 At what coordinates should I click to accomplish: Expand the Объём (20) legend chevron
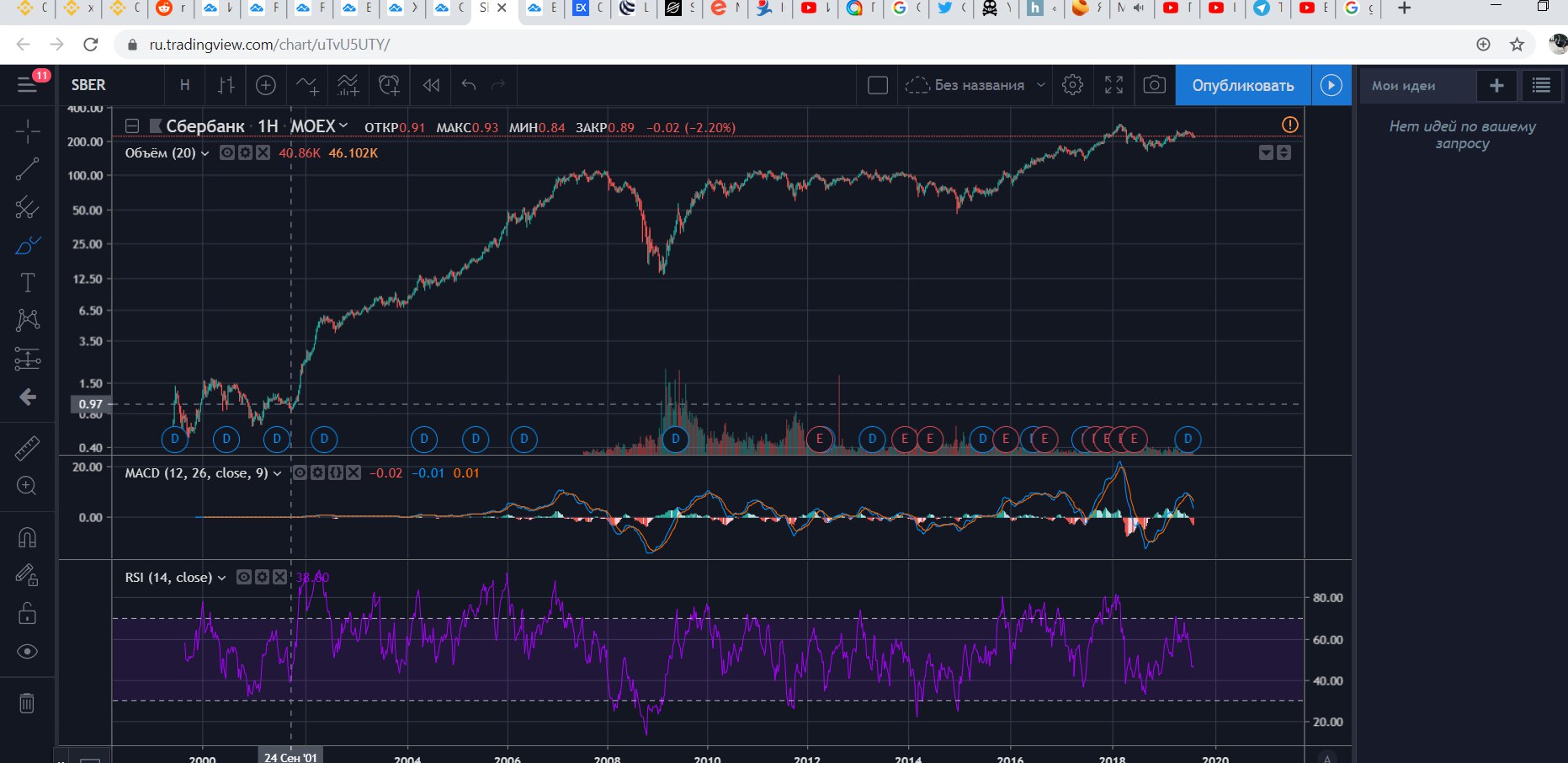pos(205,153)
